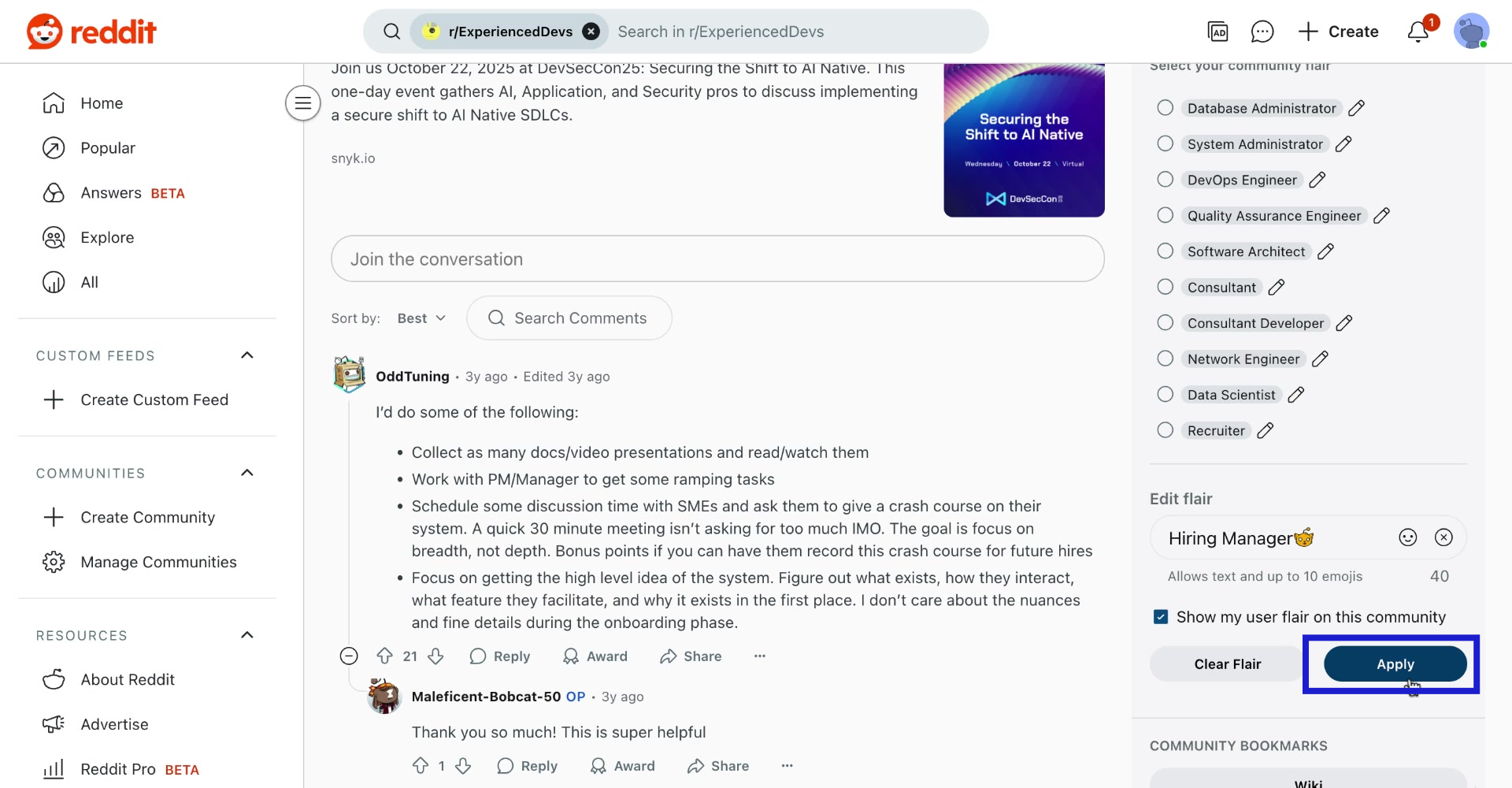Collapse OddTuning's comment thread
Viewport: 1512px width, 788px height.
point(348,656)
